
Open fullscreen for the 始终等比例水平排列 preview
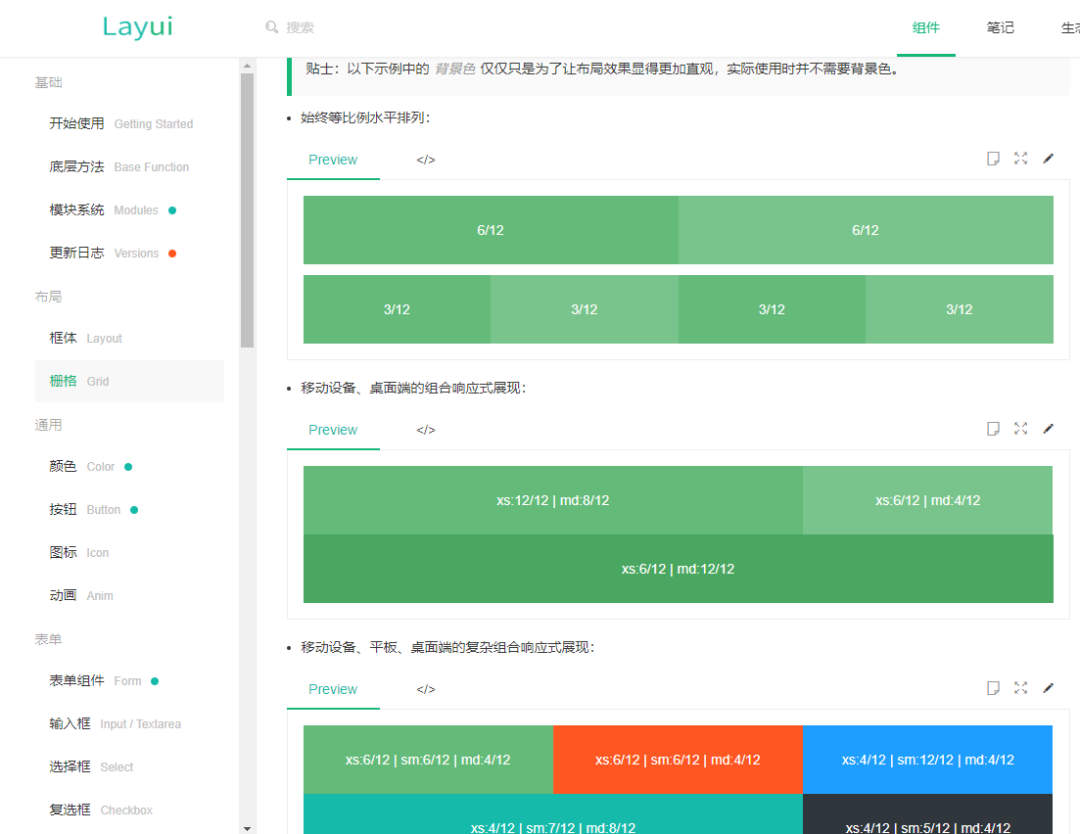[x=1020, y=159]
